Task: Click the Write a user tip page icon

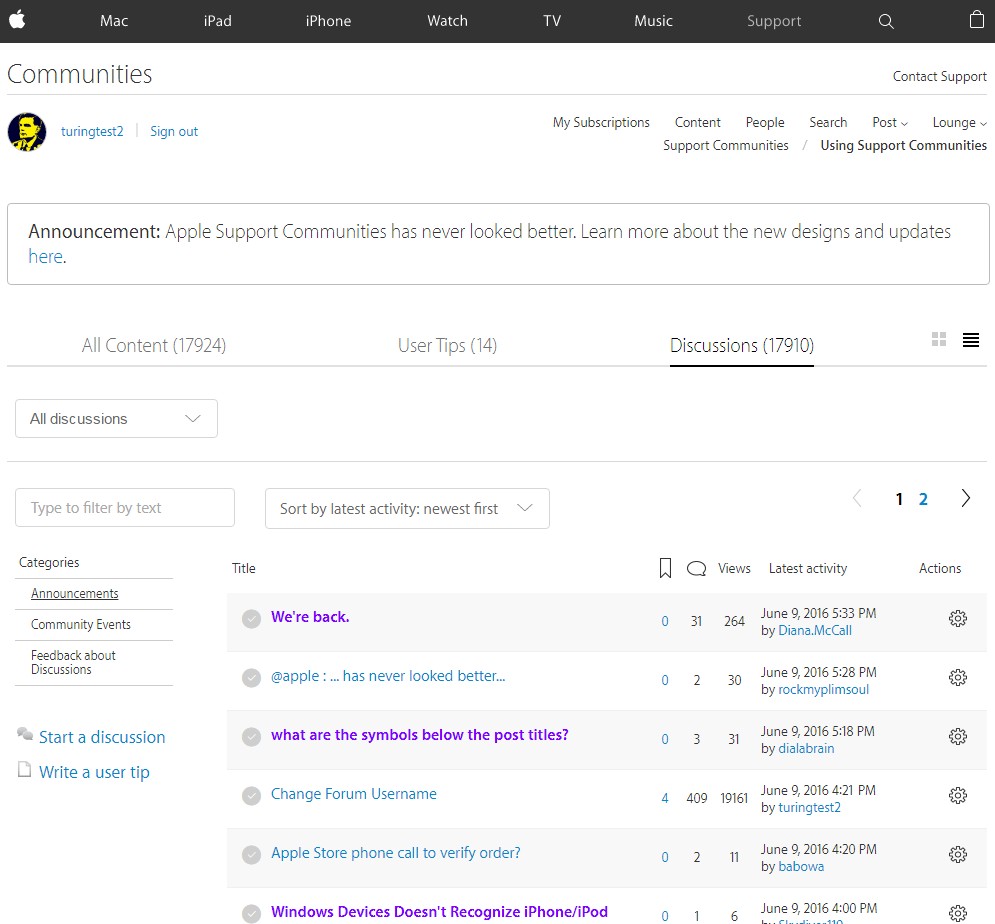Action: click(22, 770)
